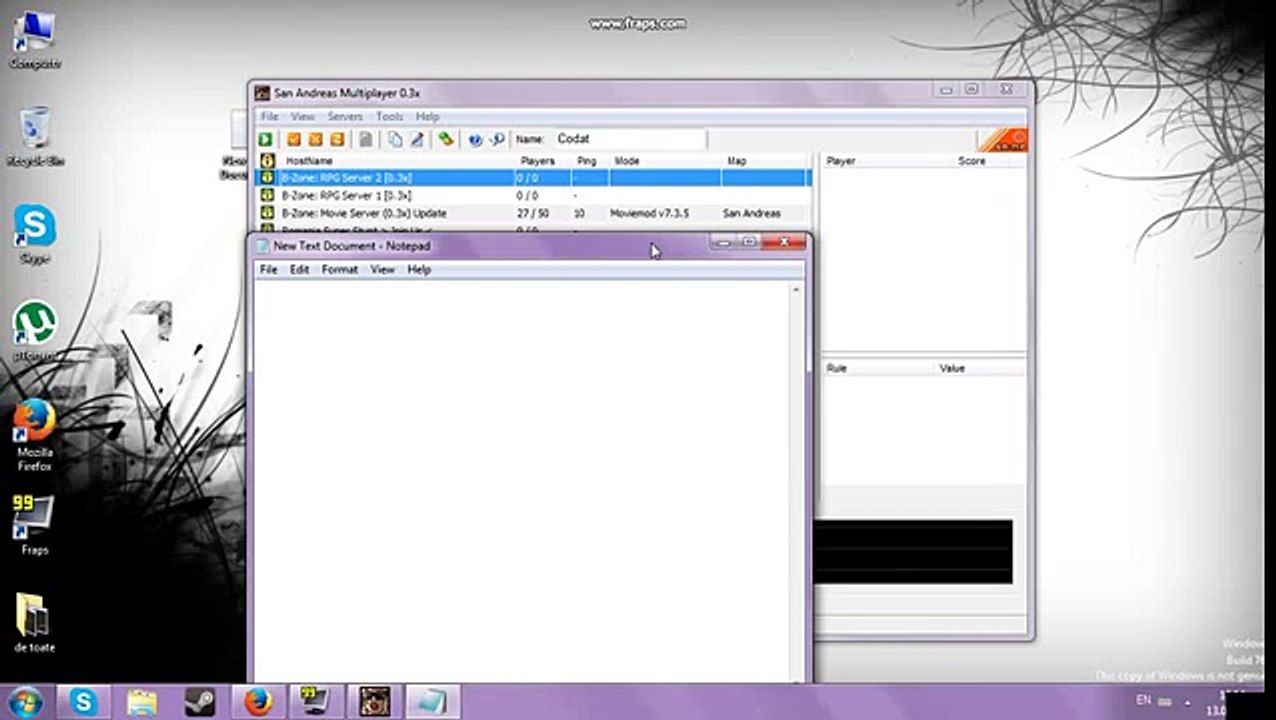1276x720 pixels.
Task: Click the Notepad taskbar button
Action: [433, 702]
